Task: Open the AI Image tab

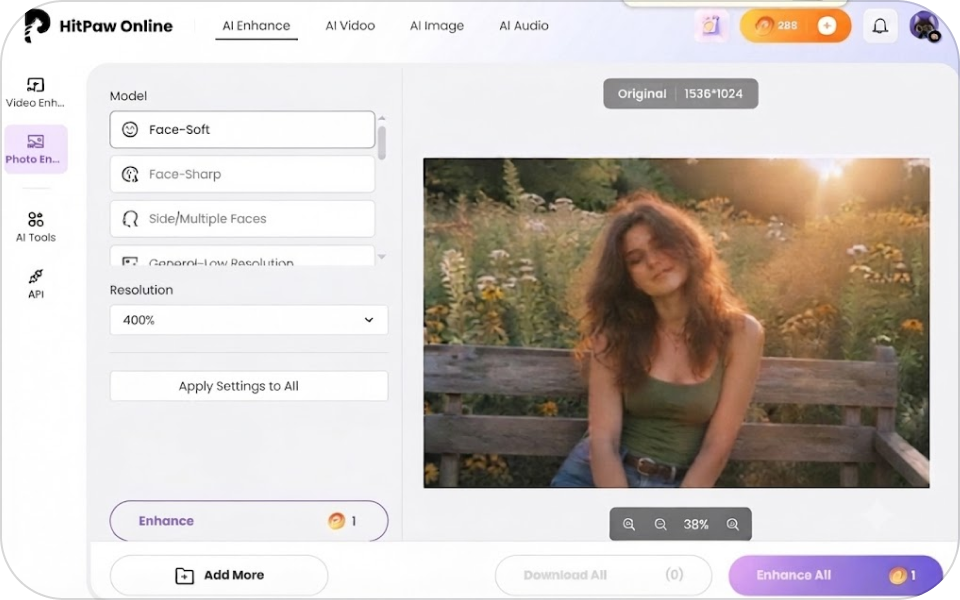Action: (x=437, y=26)
